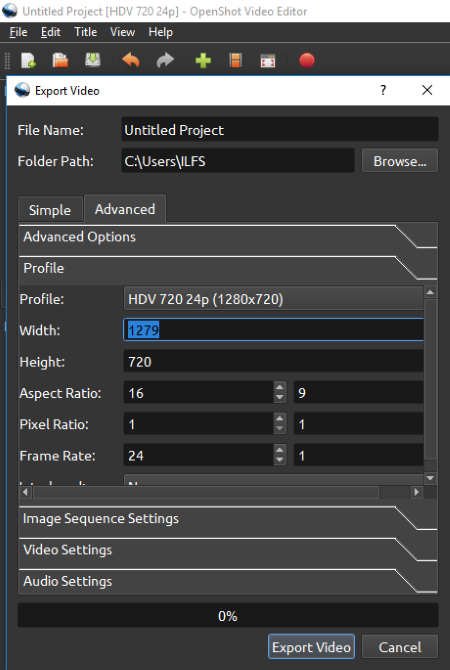Click the Folder Path input field

(238, 161)
